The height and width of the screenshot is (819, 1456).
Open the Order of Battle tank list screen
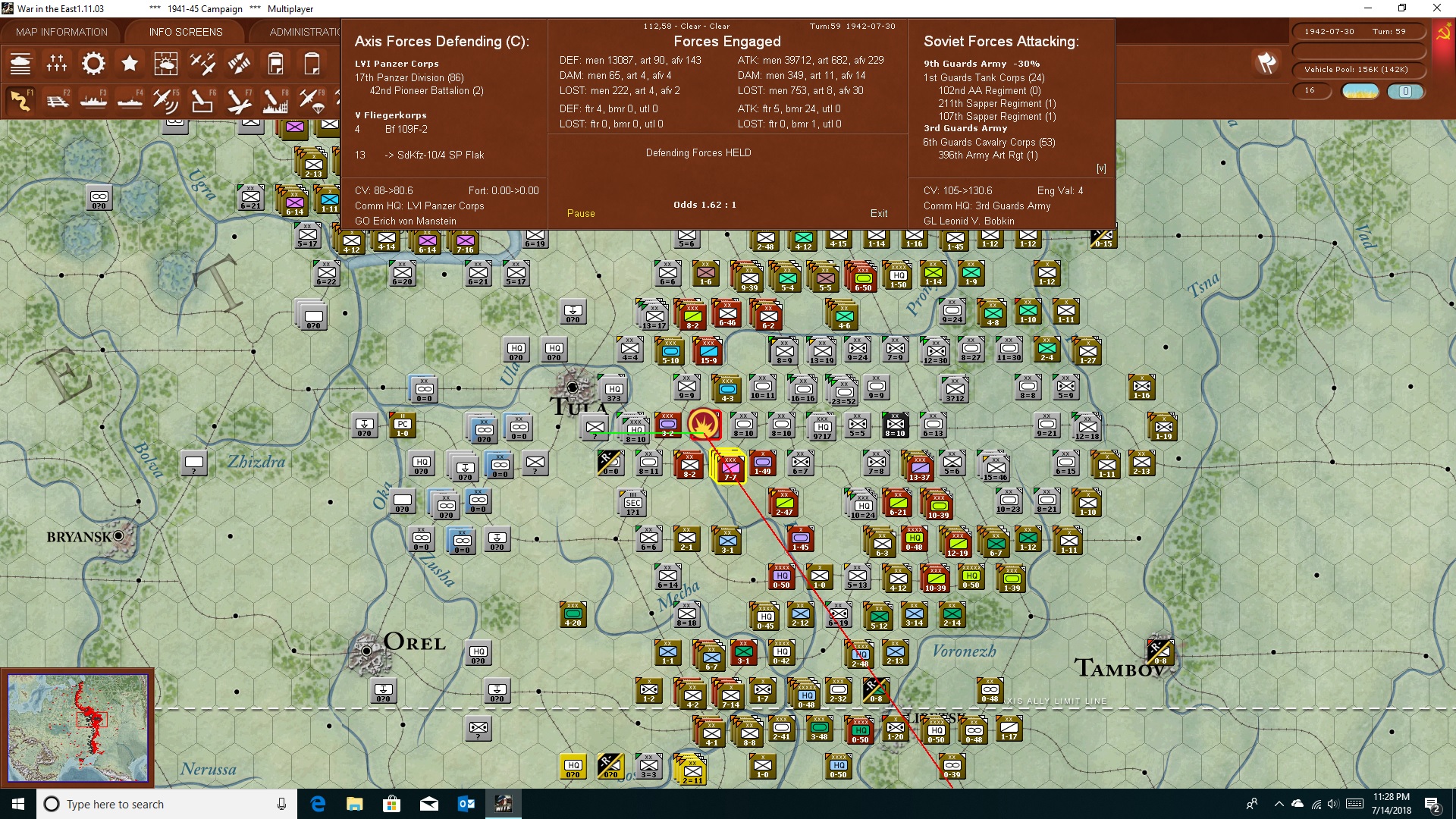click(x=20, y=64)
